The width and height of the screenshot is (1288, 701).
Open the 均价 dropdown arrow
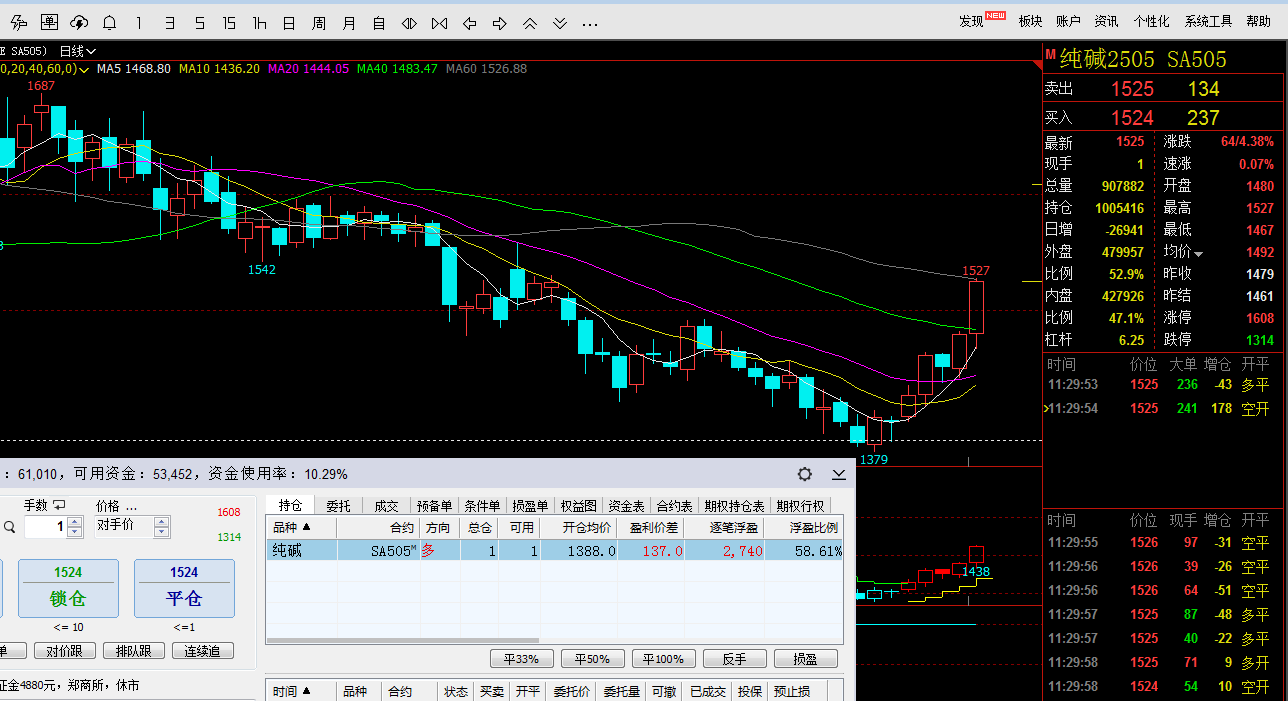(x=1198, y=253)
